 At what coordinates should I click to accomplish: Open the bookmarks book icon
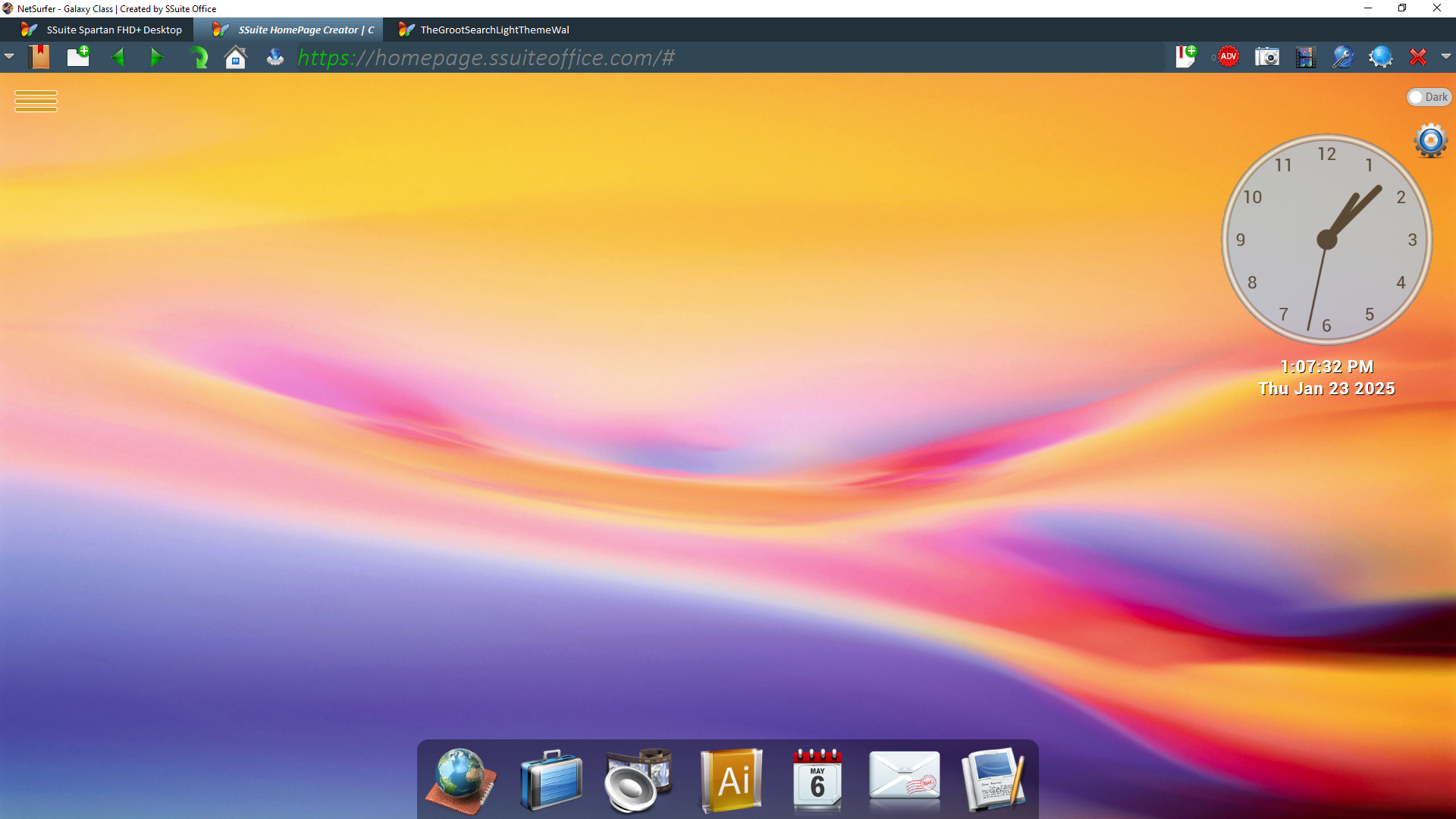coord(39,57)
